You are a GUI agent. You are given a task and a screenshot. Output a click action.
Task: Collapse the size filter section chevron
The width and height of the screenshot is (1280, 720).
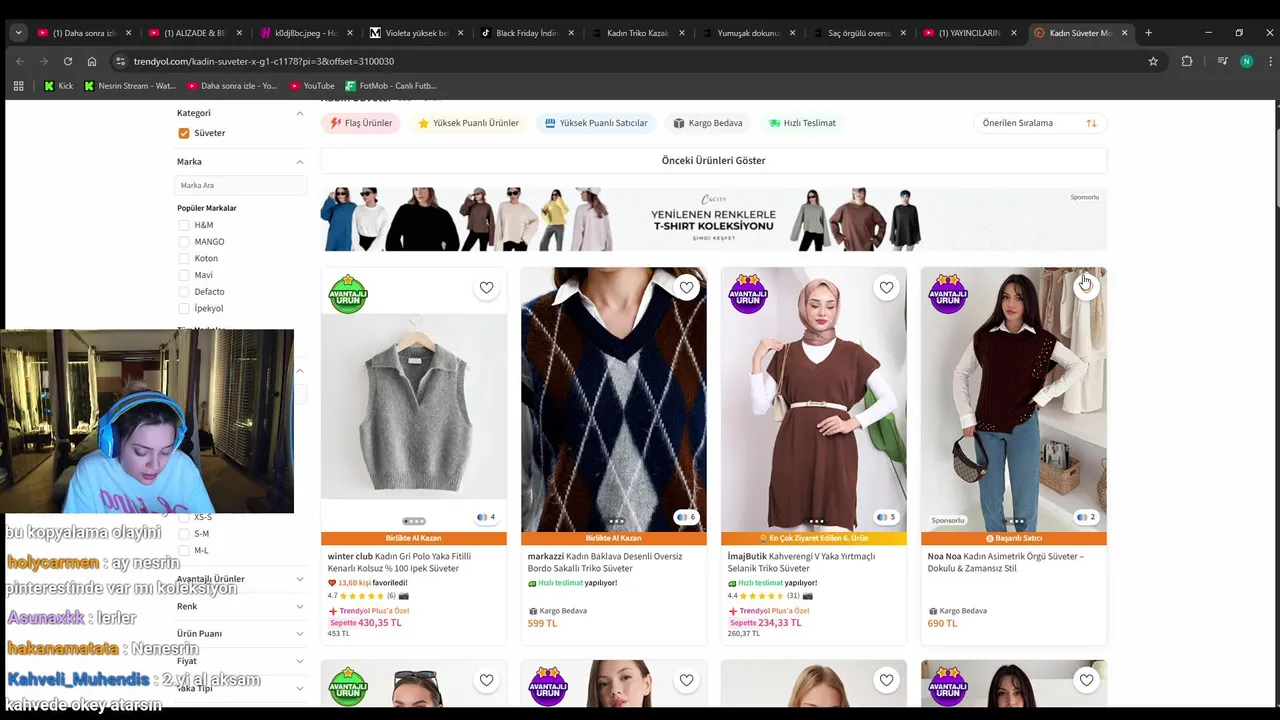tap(299, 371)
